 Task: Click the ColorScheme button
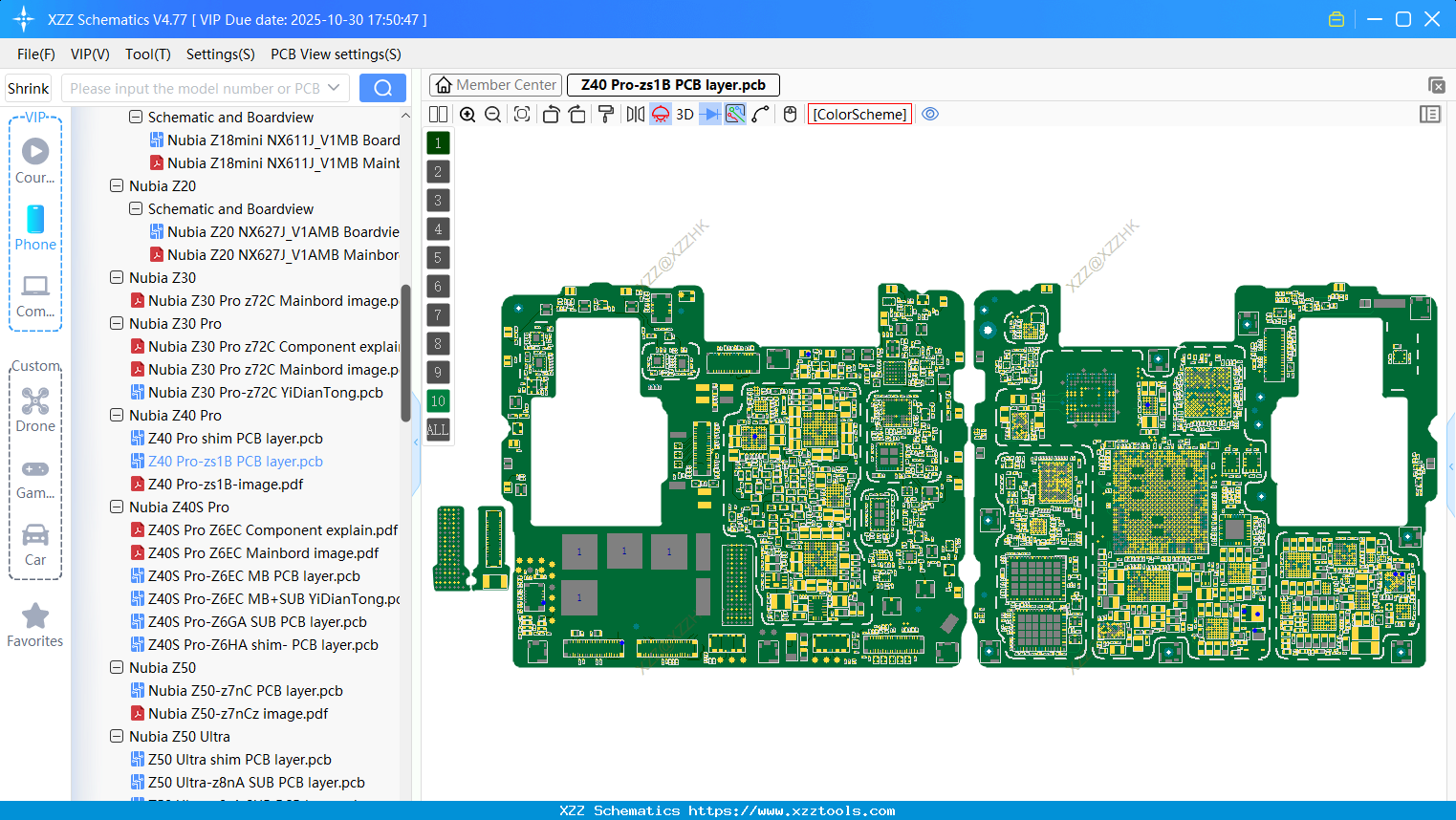point(858,114)
